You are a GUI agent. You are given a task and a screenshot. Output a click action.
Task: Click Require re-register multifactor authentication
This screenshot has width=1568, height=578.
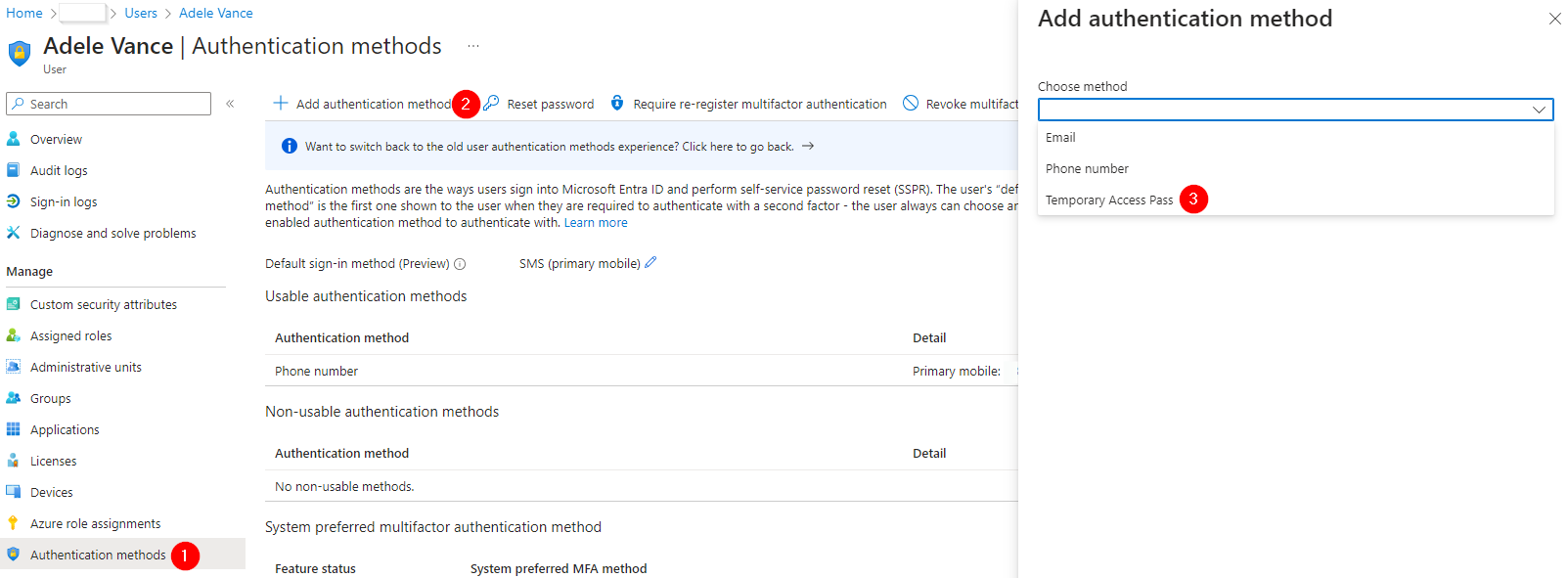click(x=748, y=104)
